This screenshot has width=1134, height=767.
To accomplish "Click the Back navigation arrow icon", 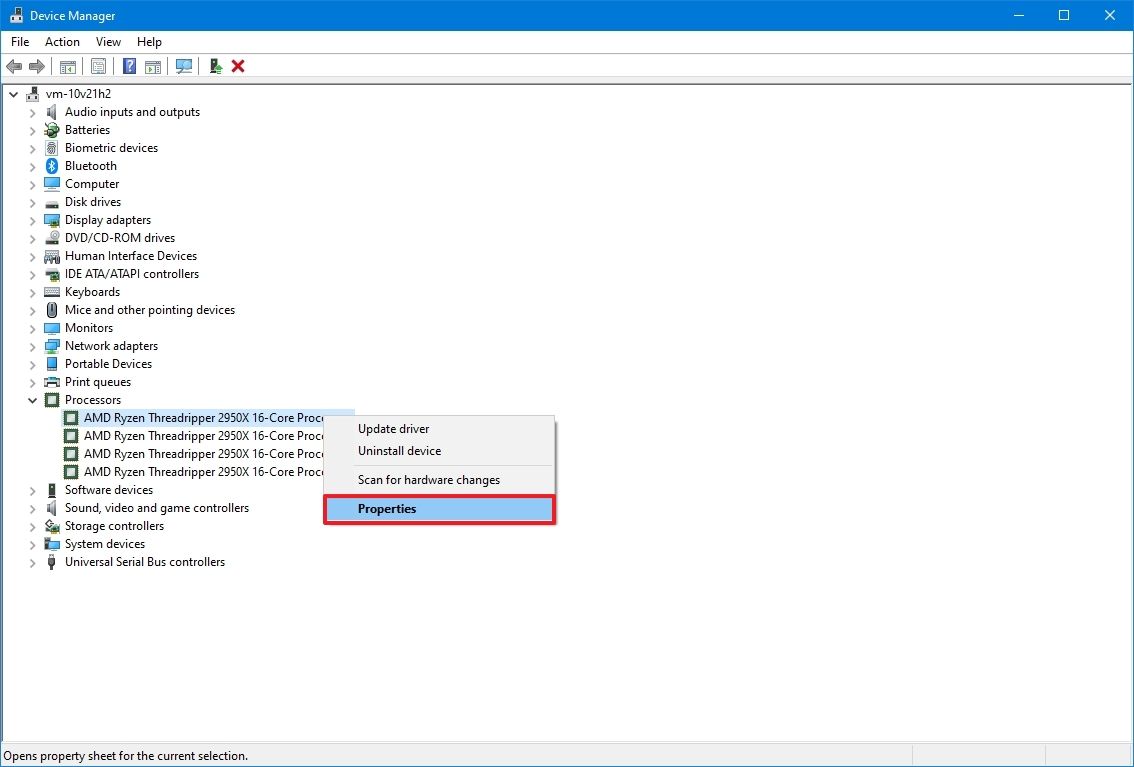I will pos(14,66).
